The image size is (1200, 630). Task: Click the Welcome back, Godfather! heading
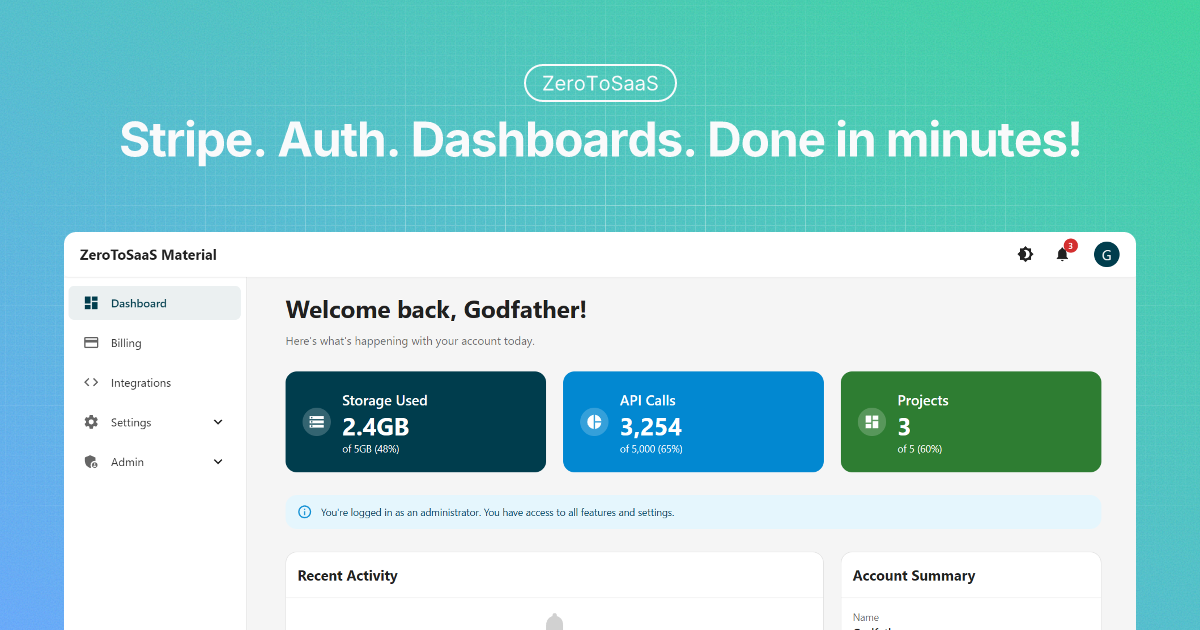436,310
